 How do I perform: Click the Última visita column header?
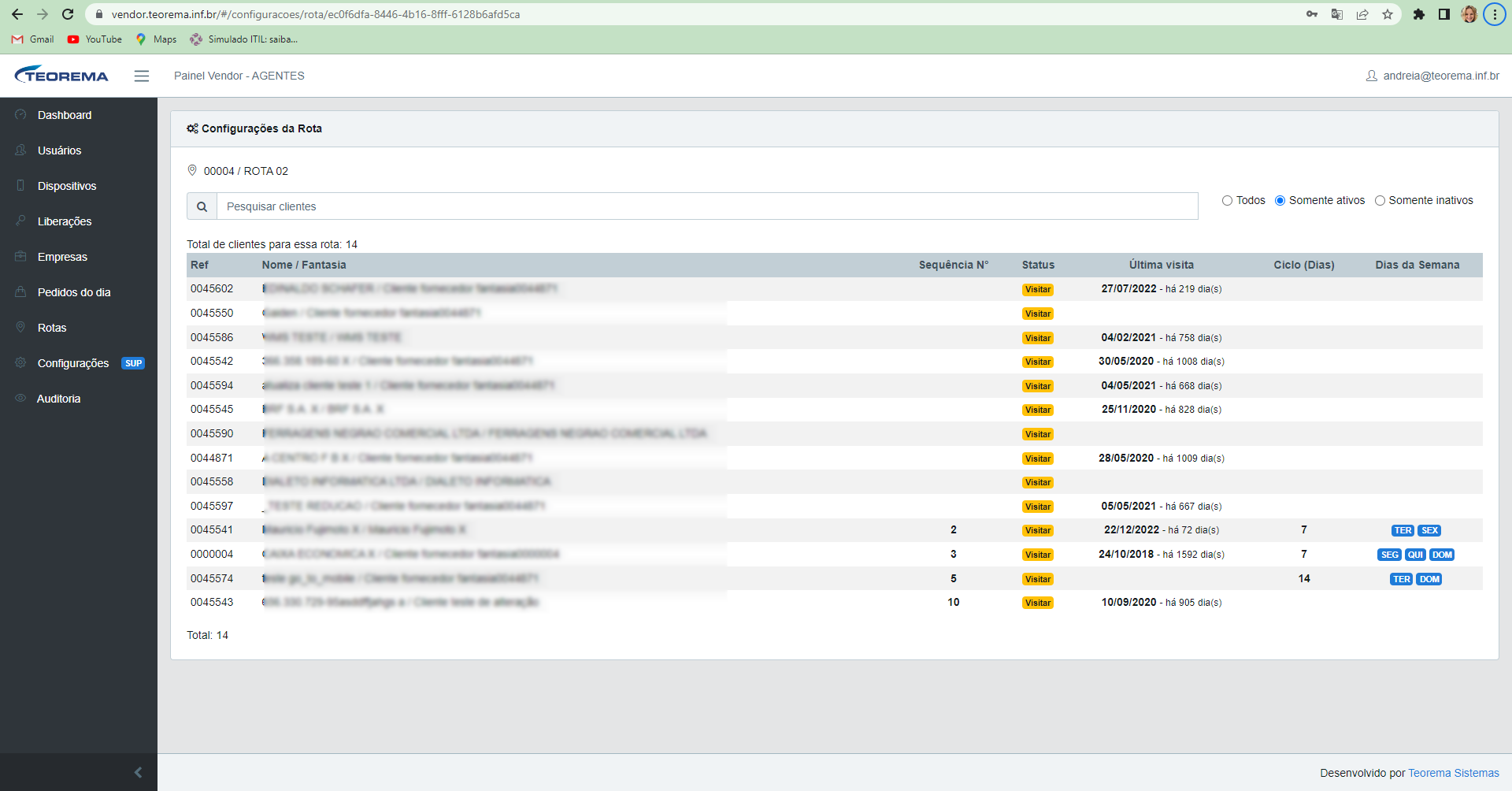1162,265
